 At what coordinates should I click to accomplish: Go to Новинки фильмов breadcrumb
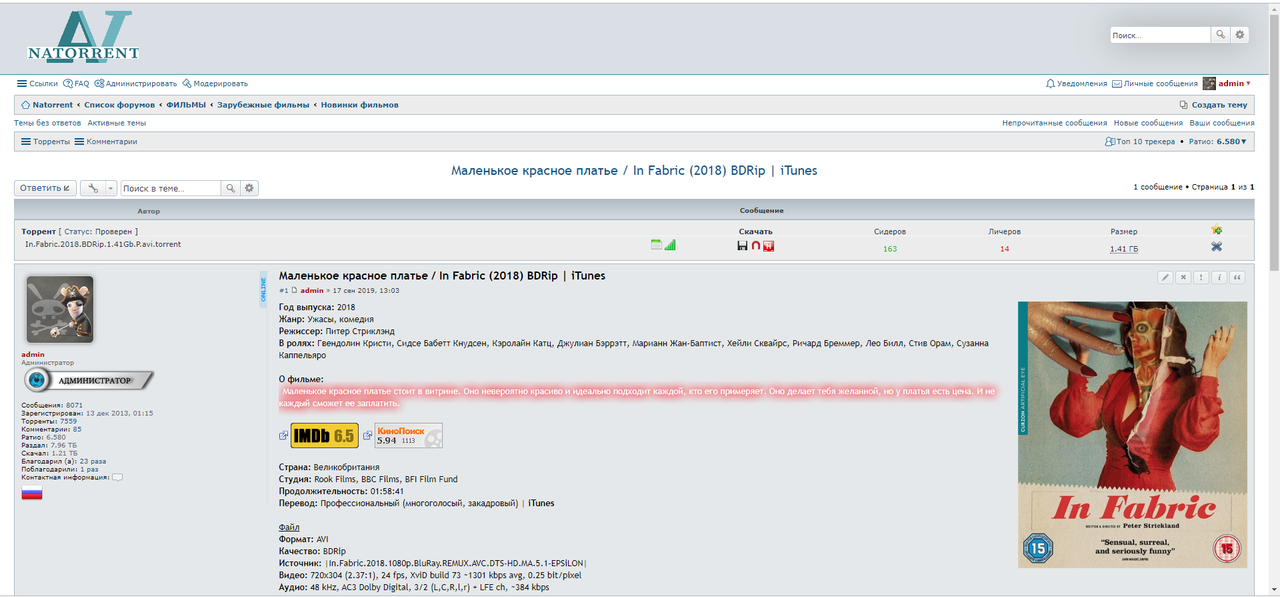coord(360,105)
